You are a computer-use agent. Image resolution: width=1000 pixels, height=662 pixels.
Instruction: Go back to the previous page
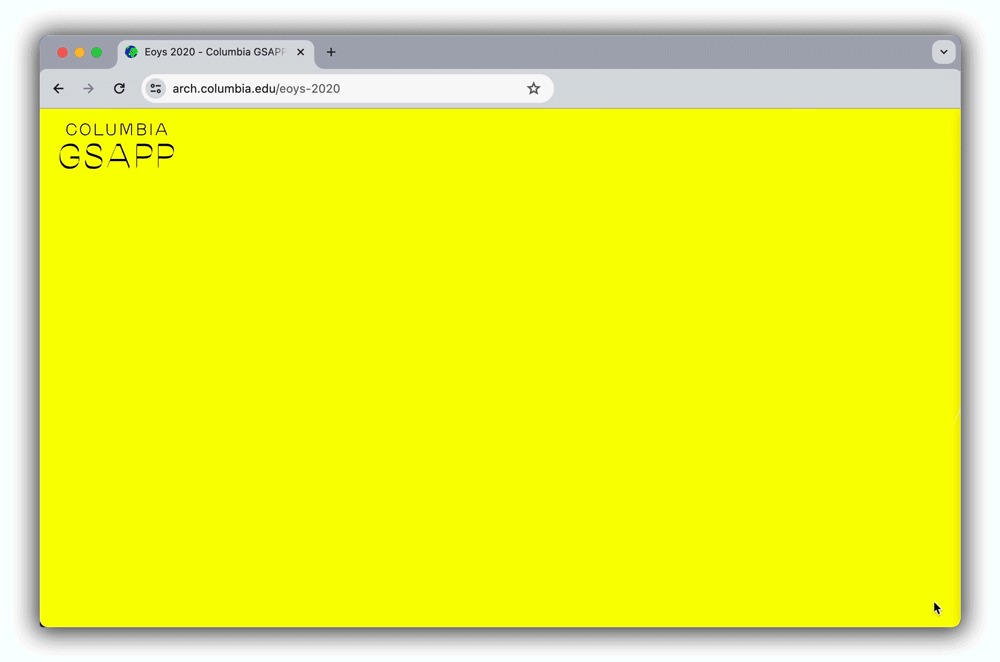click(58, 89)
